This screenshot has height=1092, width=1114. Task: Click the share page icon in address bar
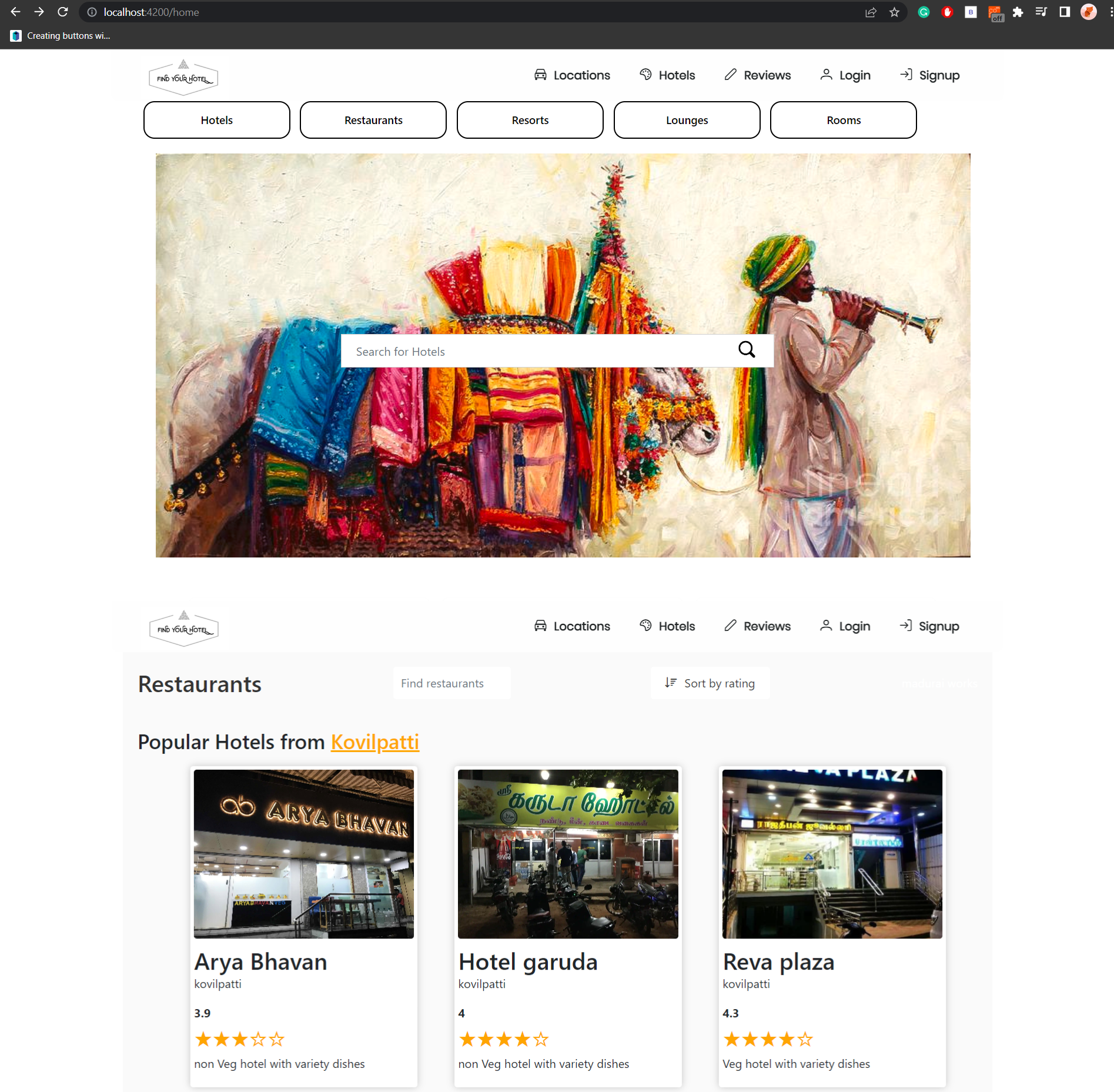click(x=871, y=12)
